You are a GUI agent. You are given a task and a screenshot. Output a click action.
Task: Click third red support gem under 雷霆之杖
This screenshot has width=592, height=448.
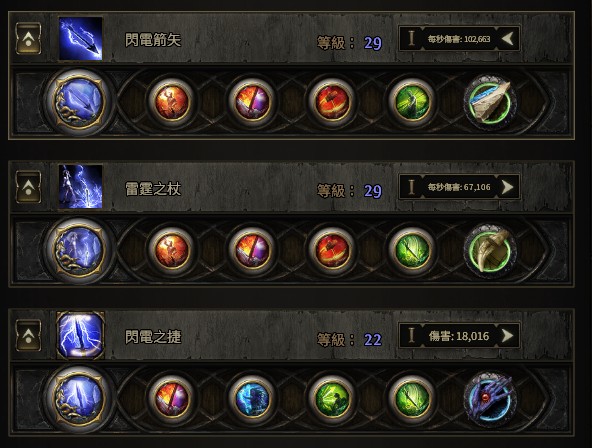(332, 249)
